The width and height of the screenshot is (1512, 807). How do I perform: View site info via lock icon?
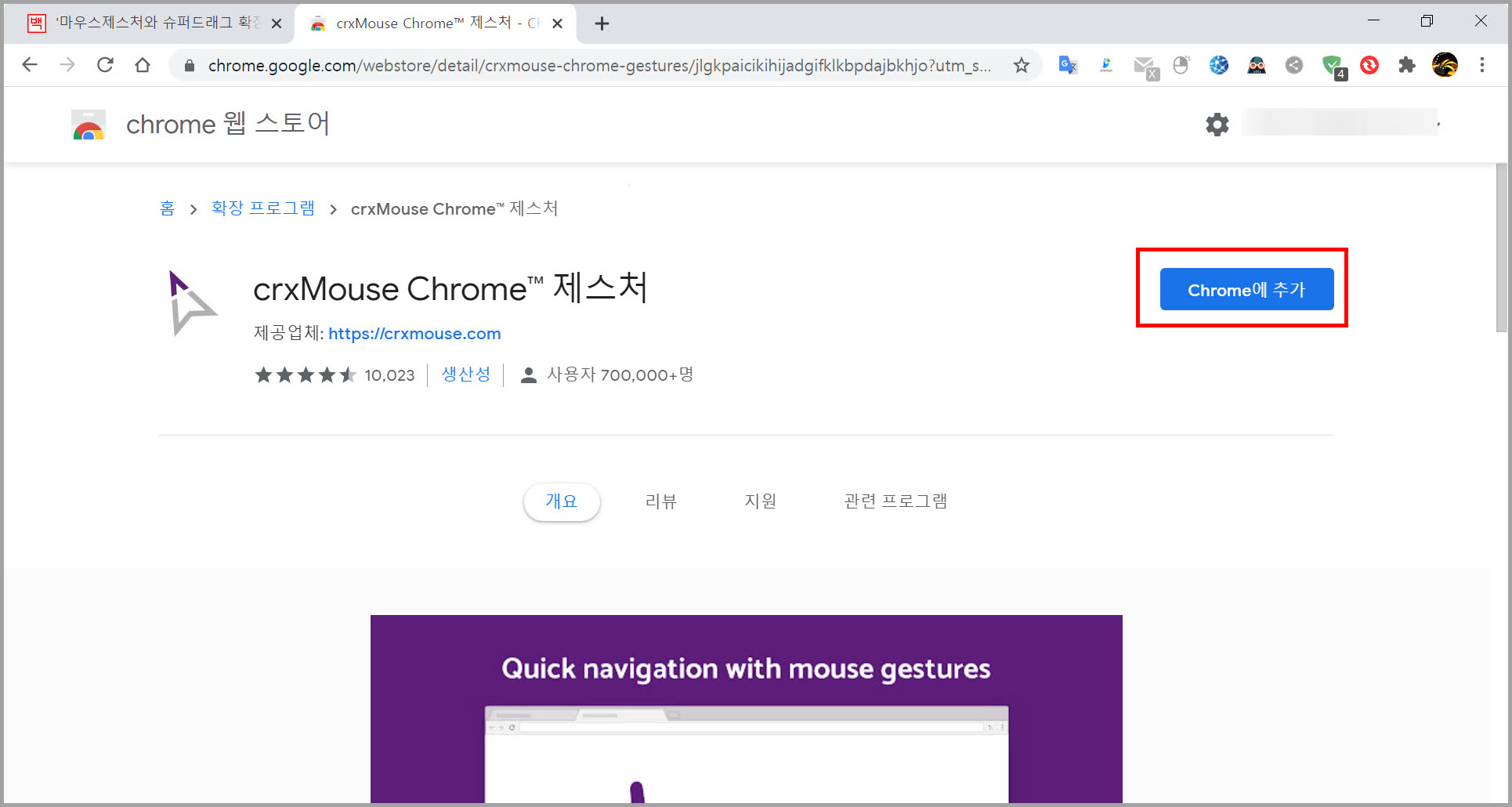189,66
